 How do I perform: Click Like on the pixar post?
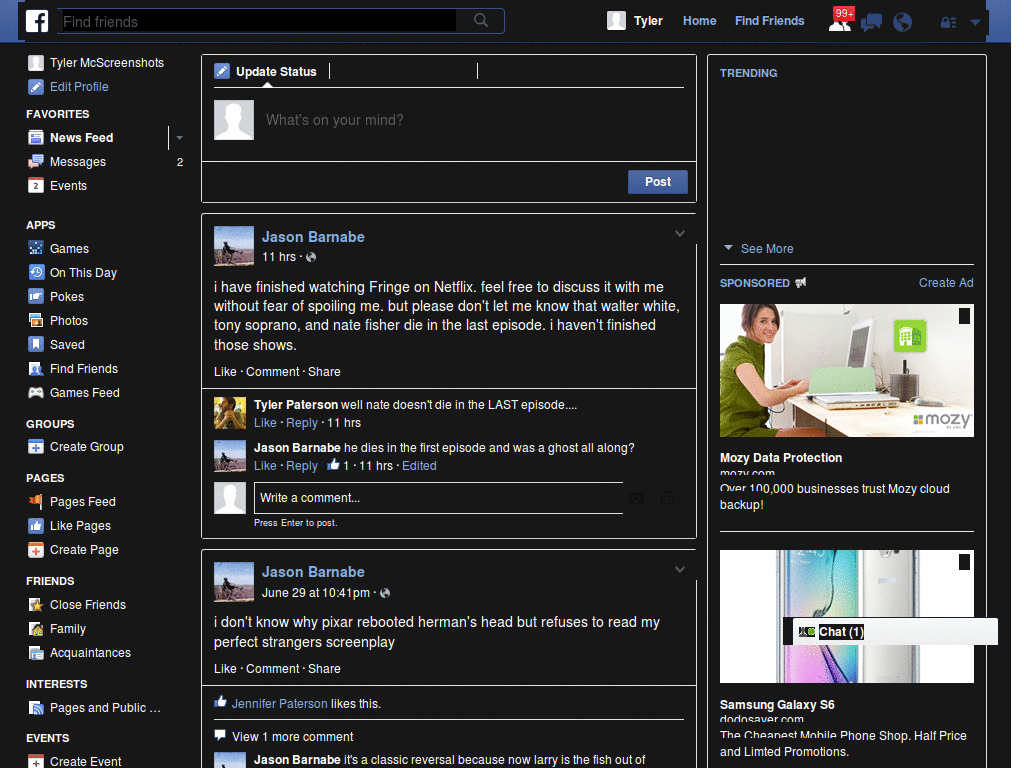coord(225,669)
